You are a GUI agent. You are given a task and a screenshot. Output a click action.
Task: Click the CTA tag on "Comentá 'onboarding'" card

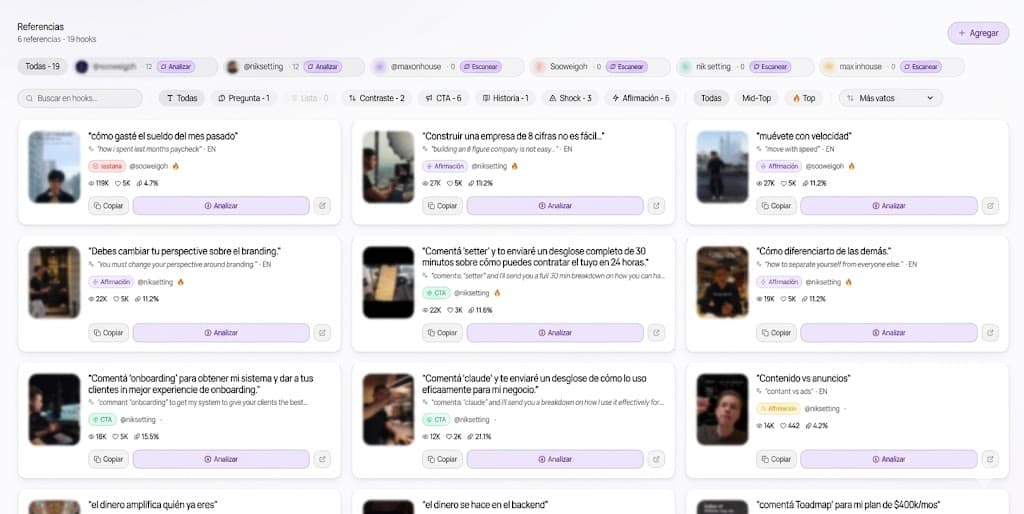point(103,420)
